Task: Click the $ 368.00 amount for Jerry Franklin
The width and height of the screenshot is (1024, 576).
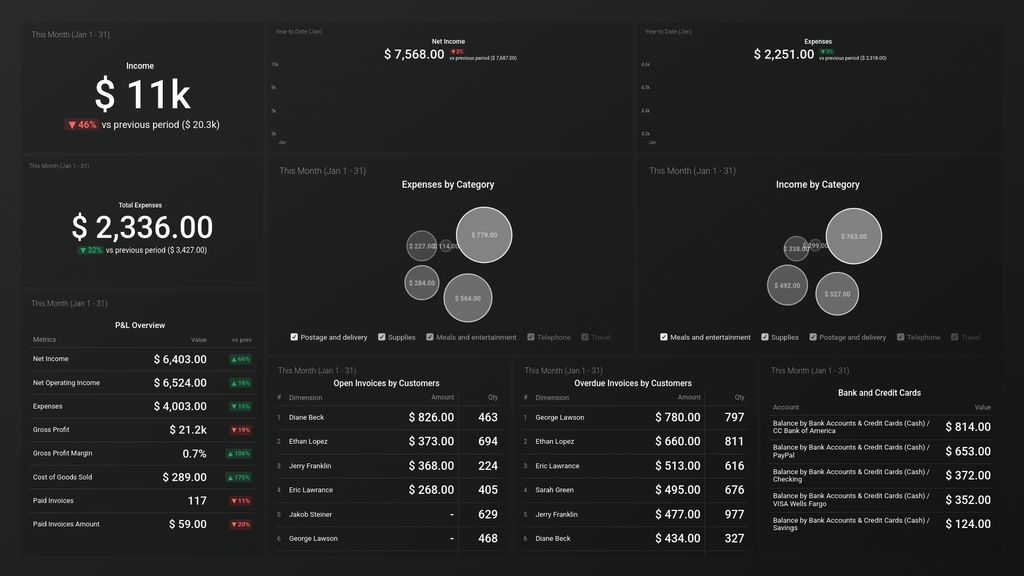Action: [431, 466]
